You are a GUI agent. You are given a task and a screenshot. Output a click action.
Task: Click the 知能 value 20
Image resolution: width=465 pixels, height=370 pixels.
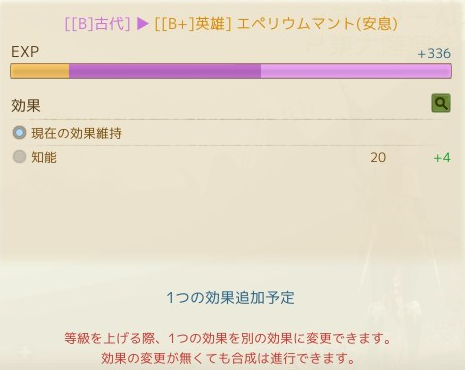(378, 157)
